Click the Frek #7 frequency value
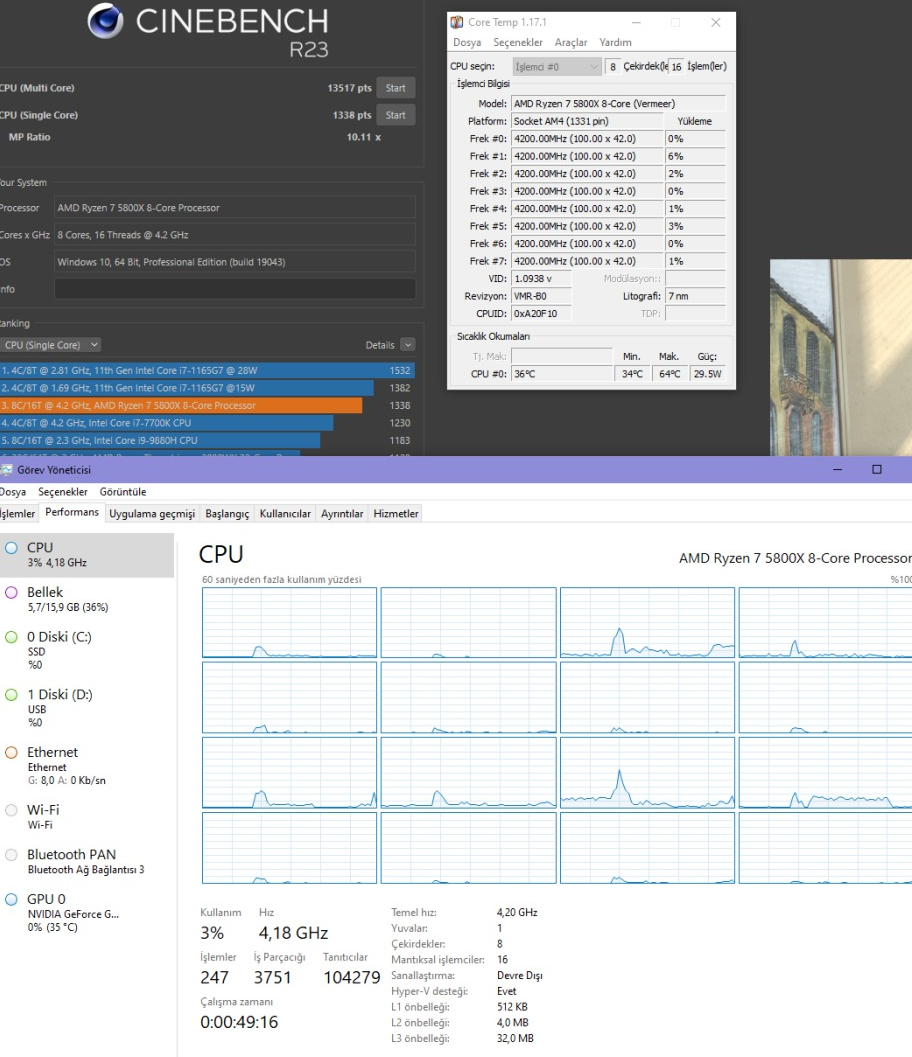Viewport: 912px width, 1057px height. click(587, 262)
